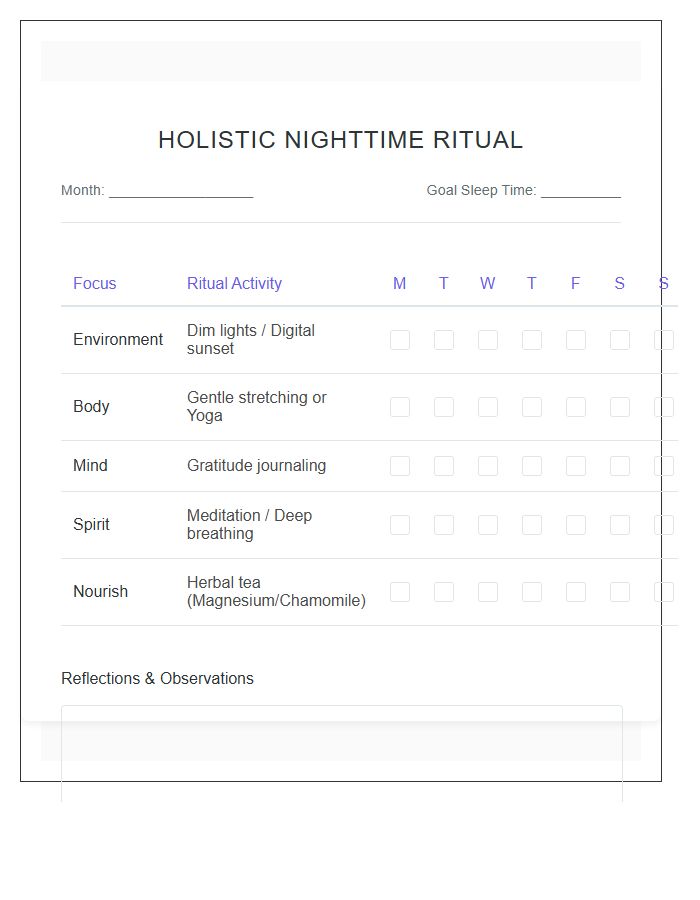Check Wednesday box for Environment row

pyautogui.click(x=488, y=340)
